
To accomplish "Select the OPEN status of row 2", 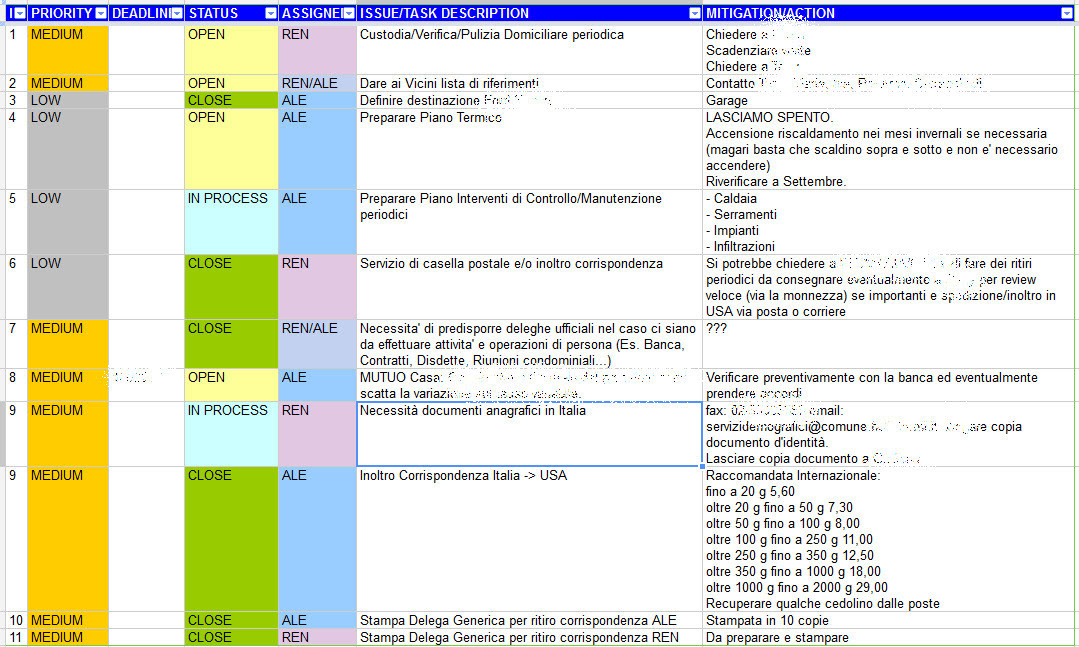I will [x=231, y=83].
